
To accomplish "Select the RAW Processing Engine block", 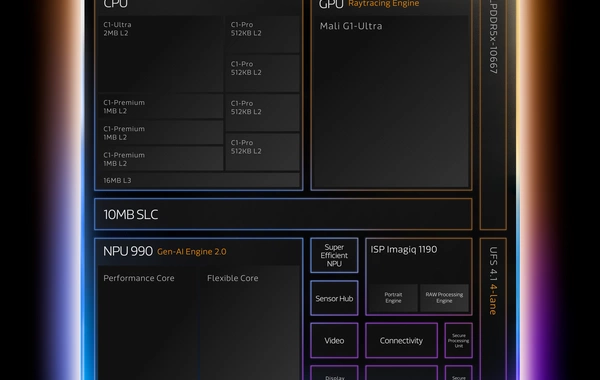I will point(444,298).
